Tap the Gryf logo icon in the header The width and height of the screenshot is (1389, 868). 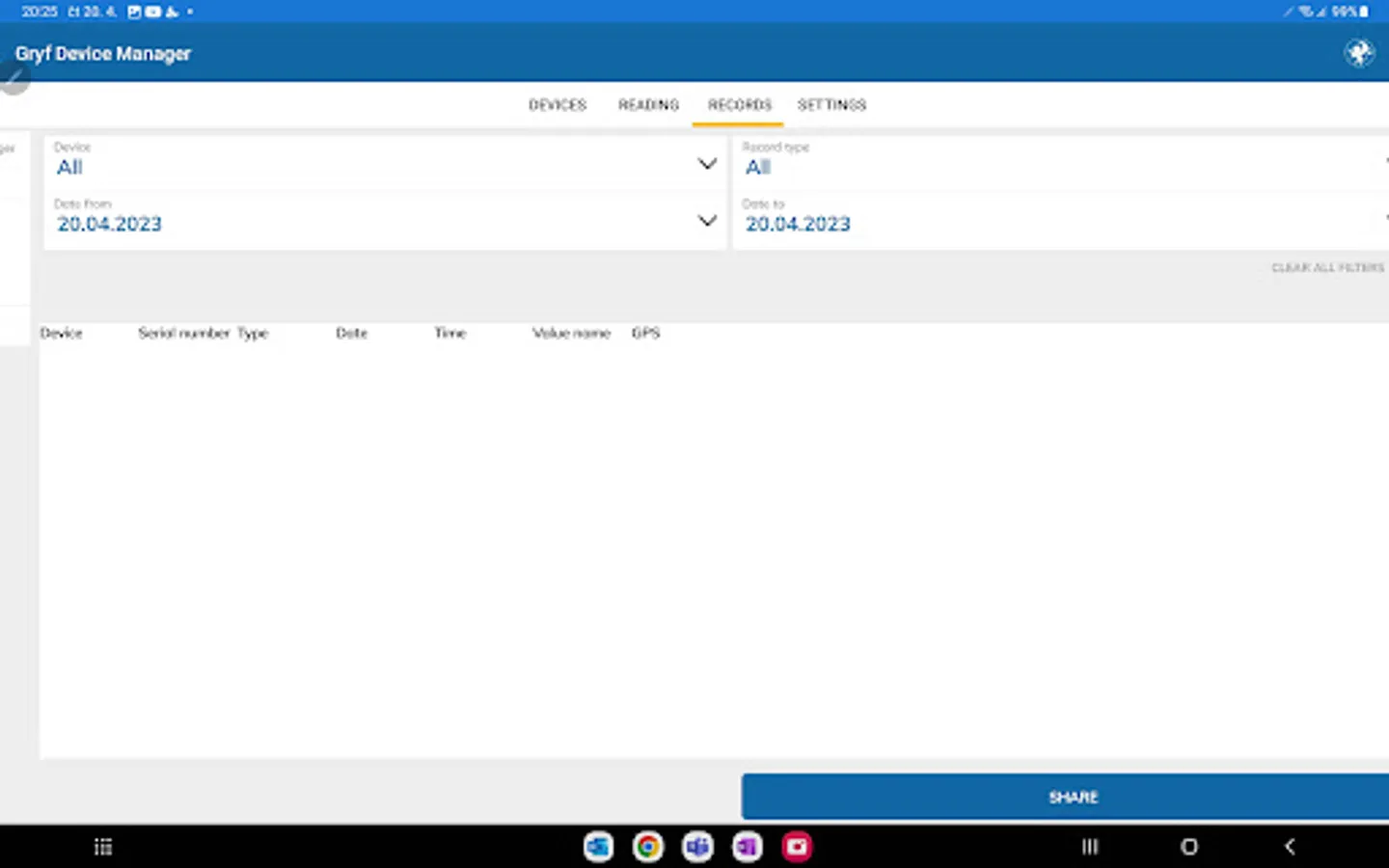coord(1359,52)
